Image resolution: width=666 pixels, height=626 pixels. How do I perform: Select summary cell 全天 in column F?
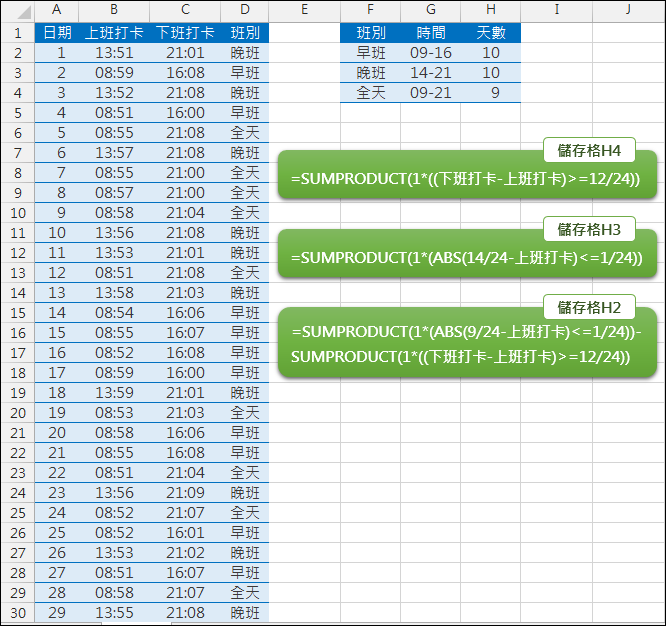(370, 93)
